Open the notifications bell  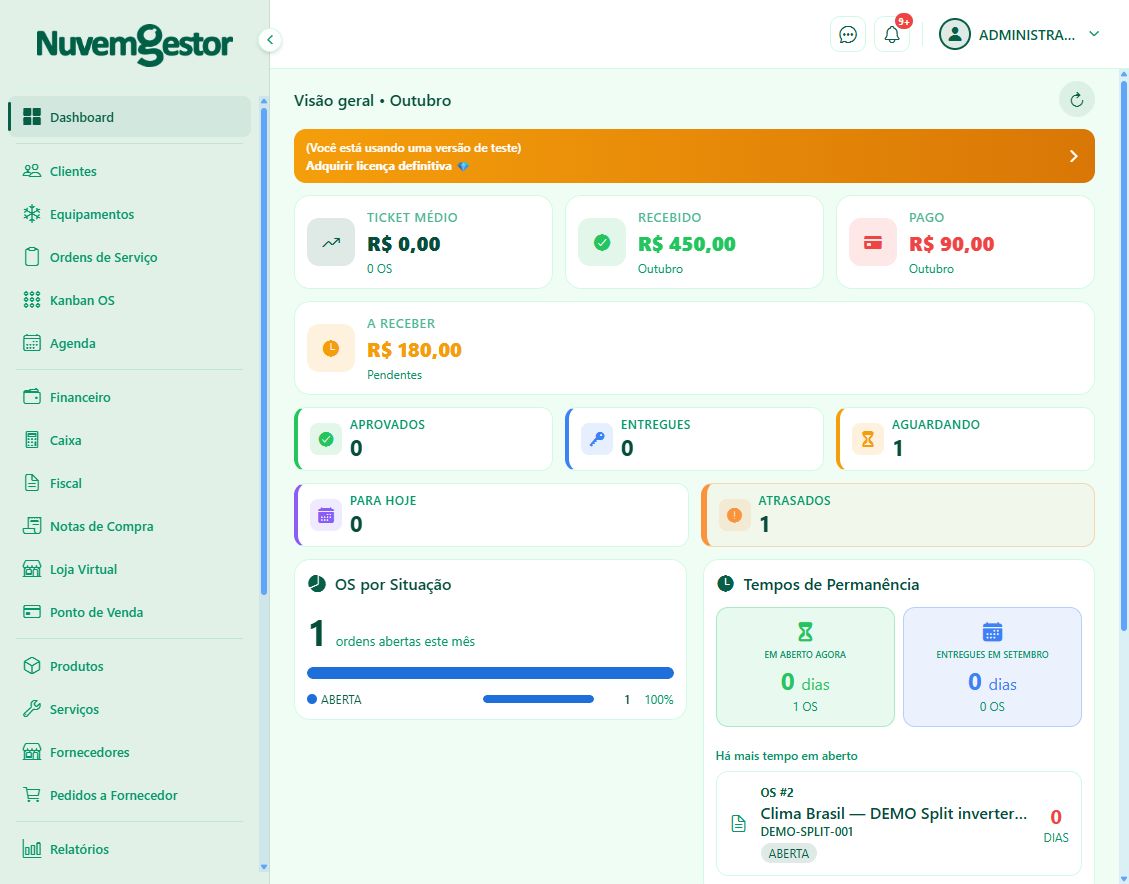coord(892,35)
